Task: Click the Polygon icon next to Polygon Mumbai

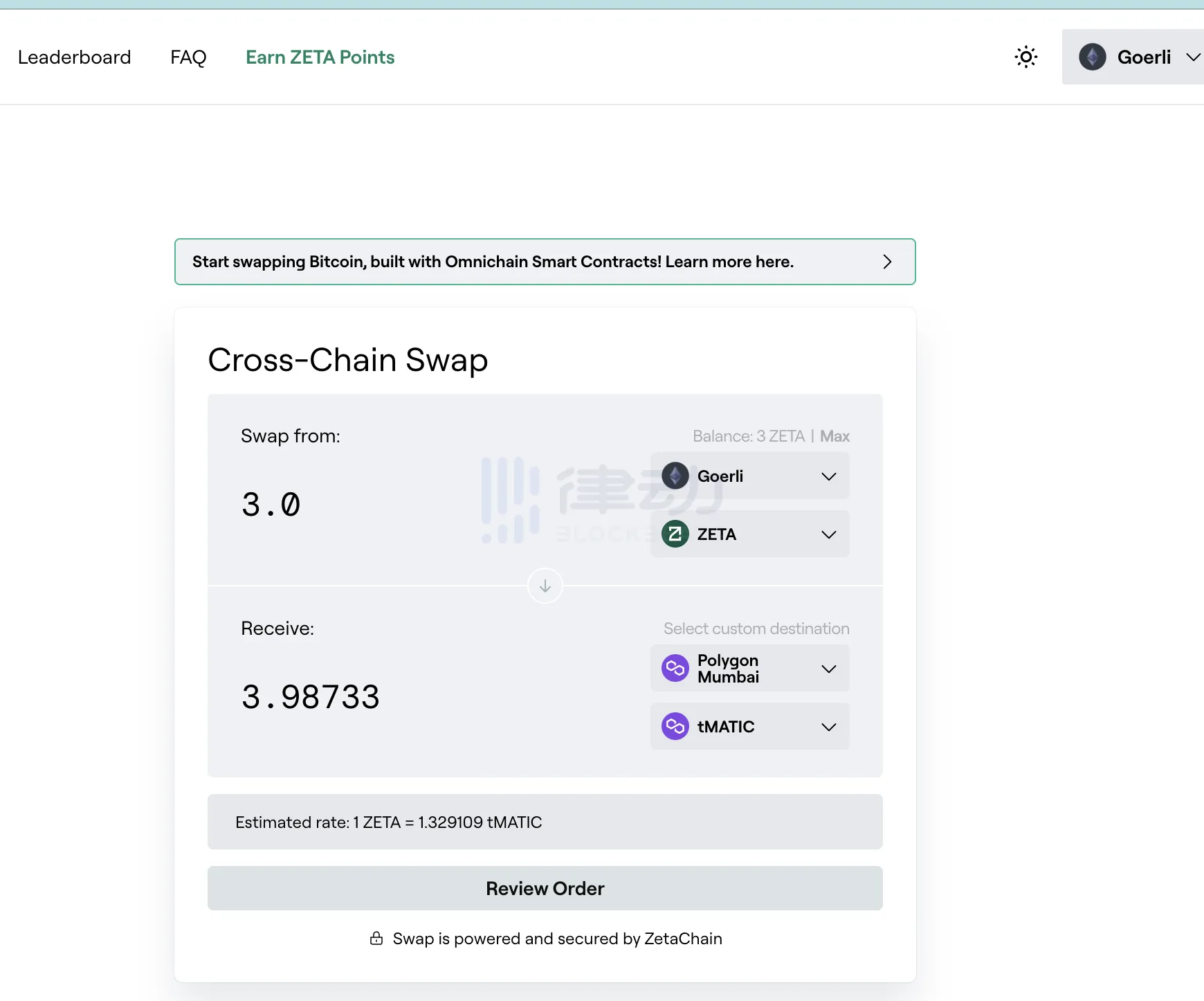Action: (675, 668)
